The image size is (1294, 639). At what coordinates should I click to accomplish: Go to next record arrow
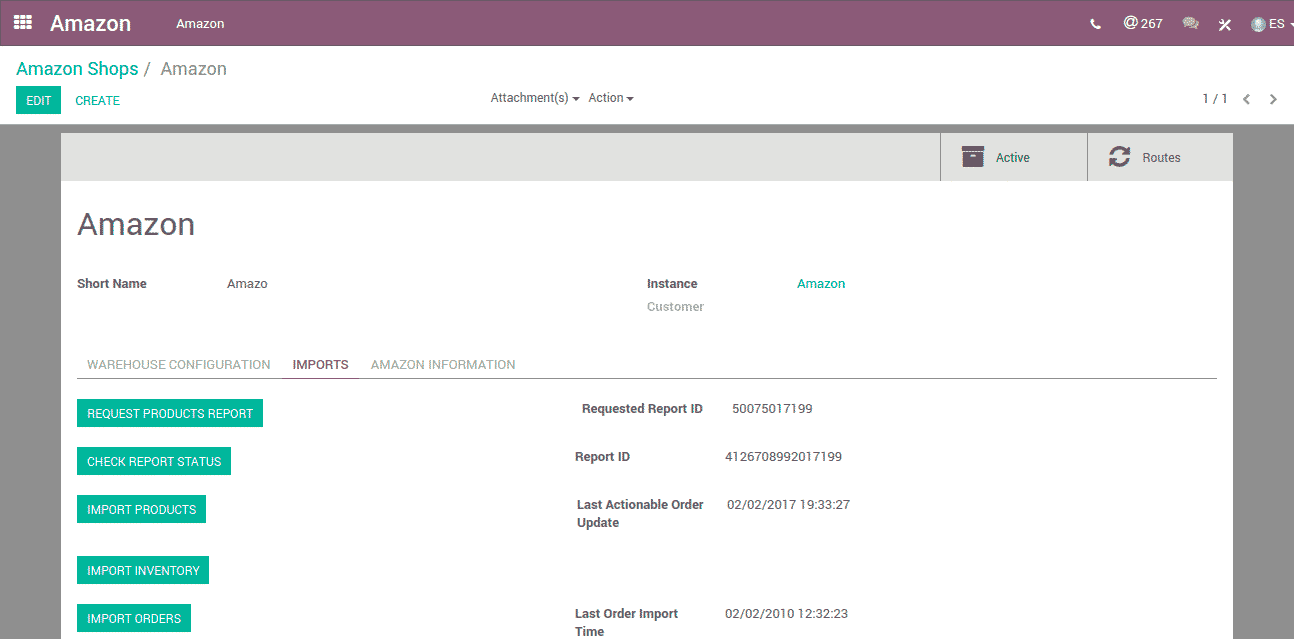pos(1273,99)
